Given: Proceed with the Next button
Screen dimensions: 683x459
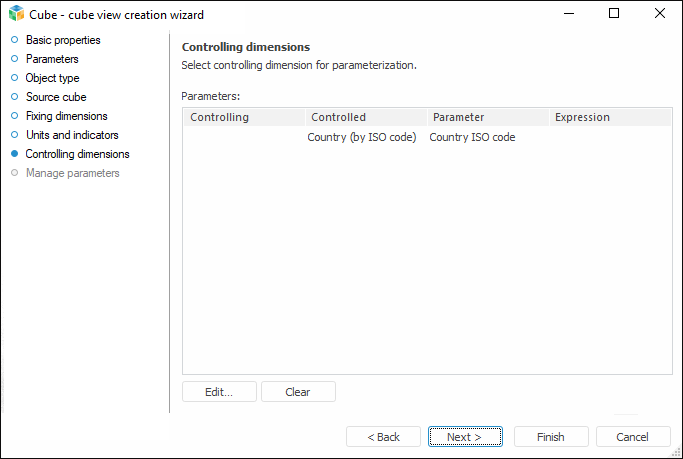Looking at the screenshot, I should (465, 437).
